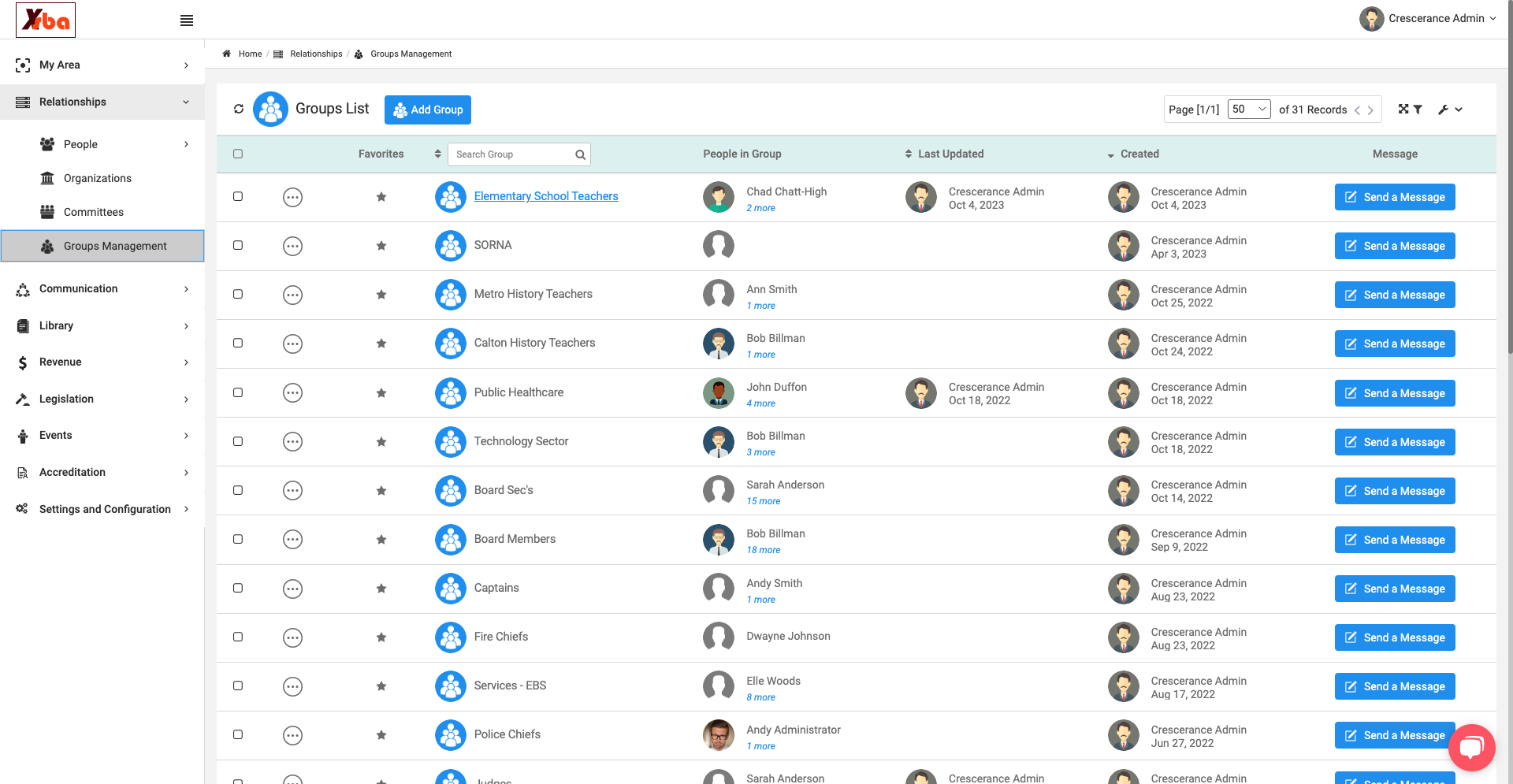
Task: Go to previous page arrow
Action: [x=1358, y=110]
